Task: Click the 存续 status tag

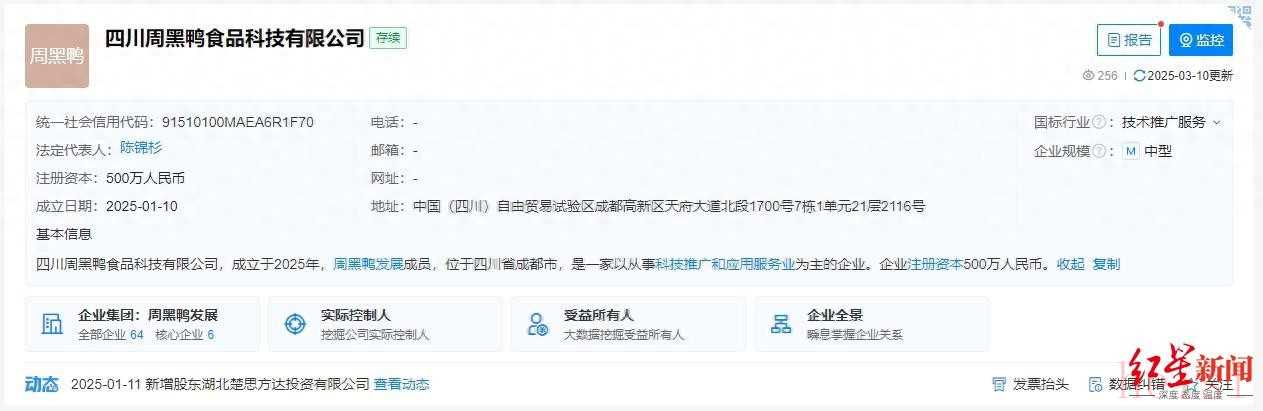Action: tap(388, 38)
